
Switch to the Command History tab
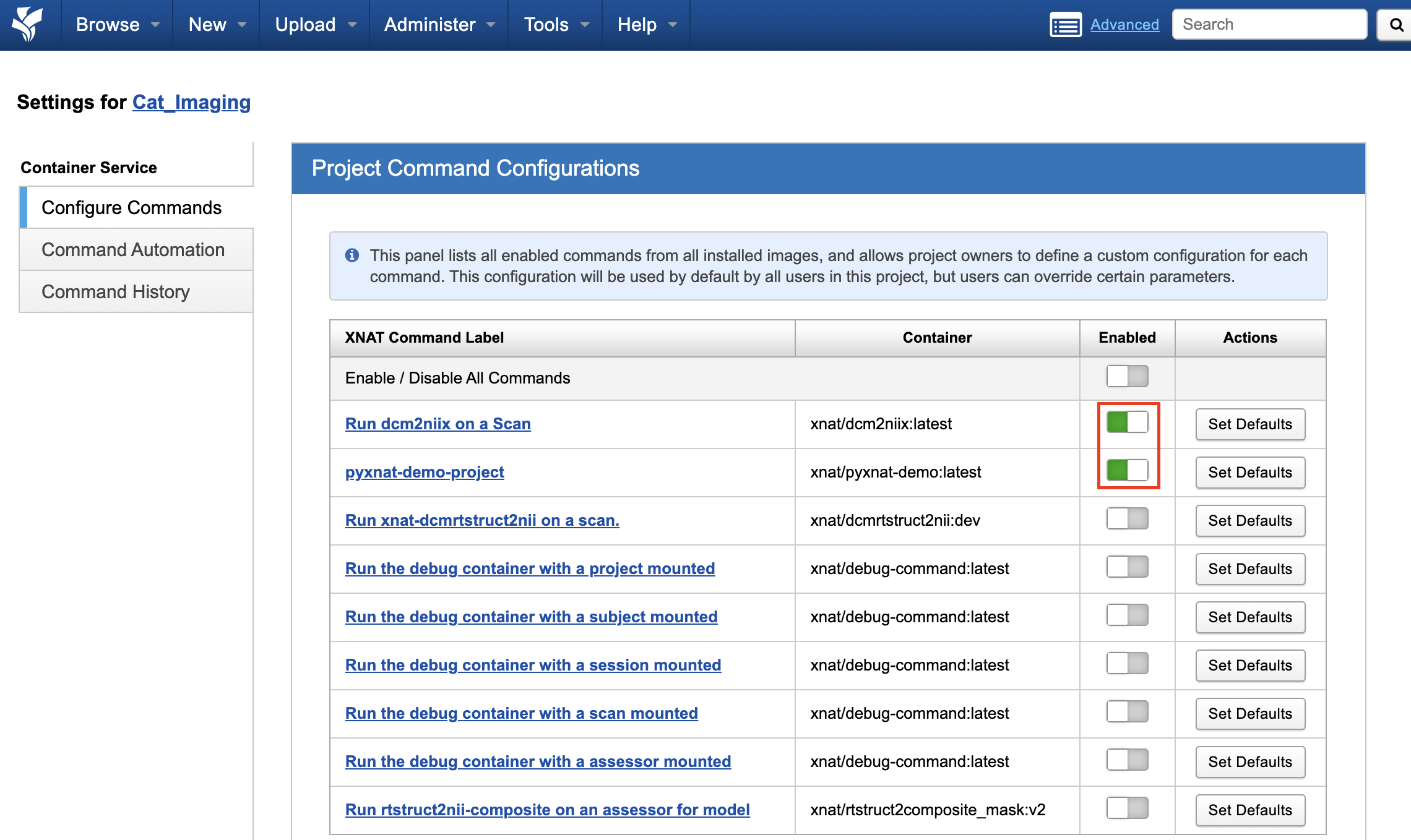pyautogui.click(x=136, y=292)
